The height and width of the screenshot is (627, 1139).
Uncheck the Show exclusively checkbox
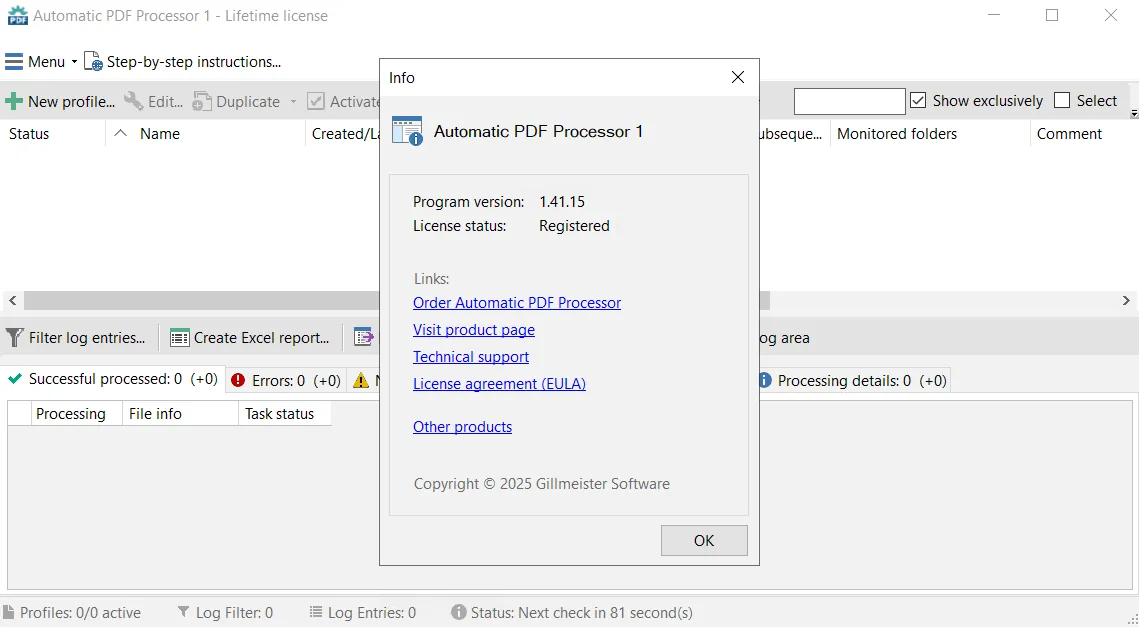[918, 100]
